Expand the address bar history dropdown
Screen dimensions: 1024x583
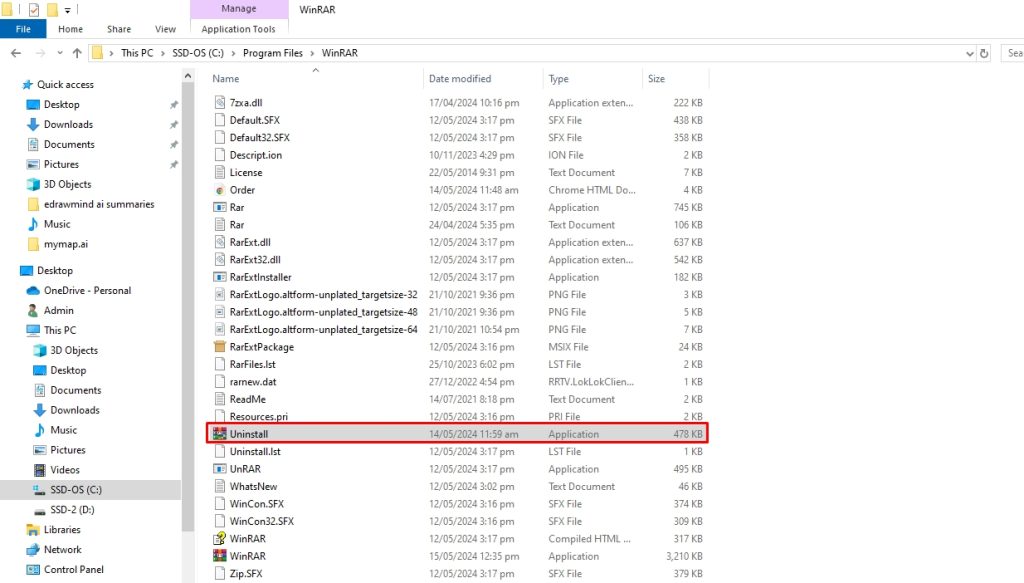[x=970, y=53]
